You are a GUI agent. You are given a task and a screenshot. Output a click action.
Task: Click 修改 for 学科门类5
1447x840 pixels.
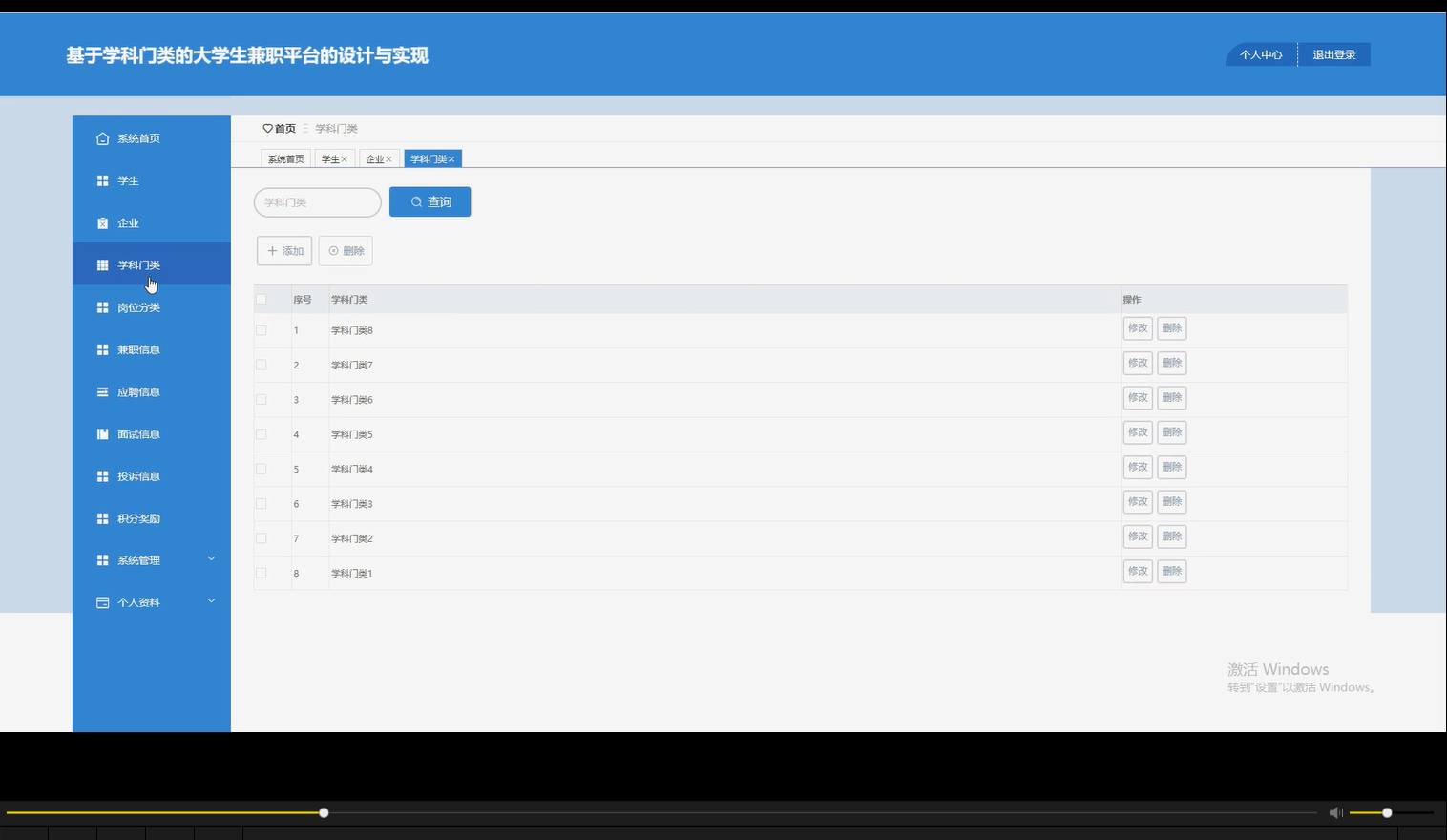click(x=1138, y=432)
